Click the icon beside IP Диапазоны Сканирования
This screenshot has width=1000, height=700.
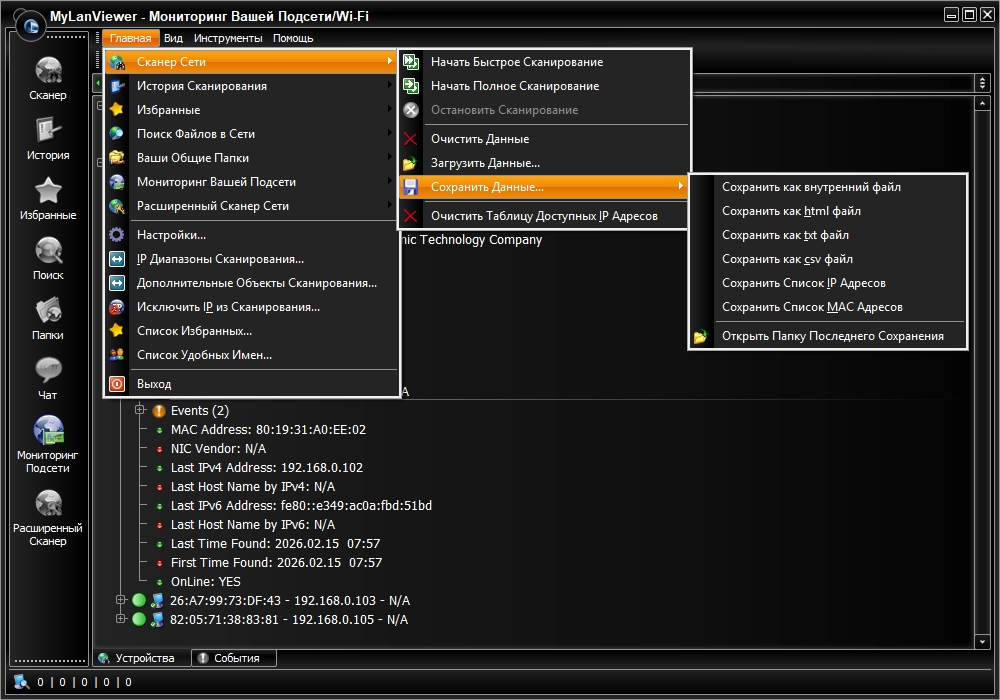pyautogui.click(x=117, y=259)
